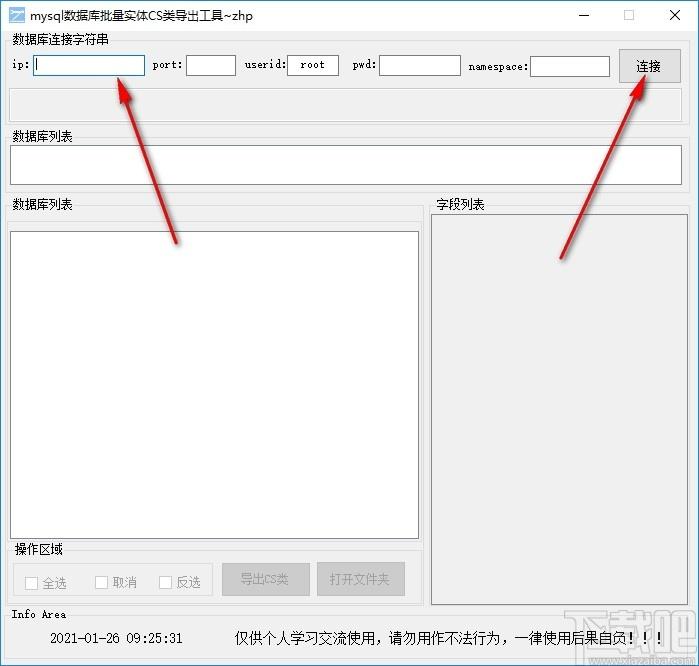Focus the namespace input box
Image resolution: width=699 pixels, height=666 pixels.
570,66
